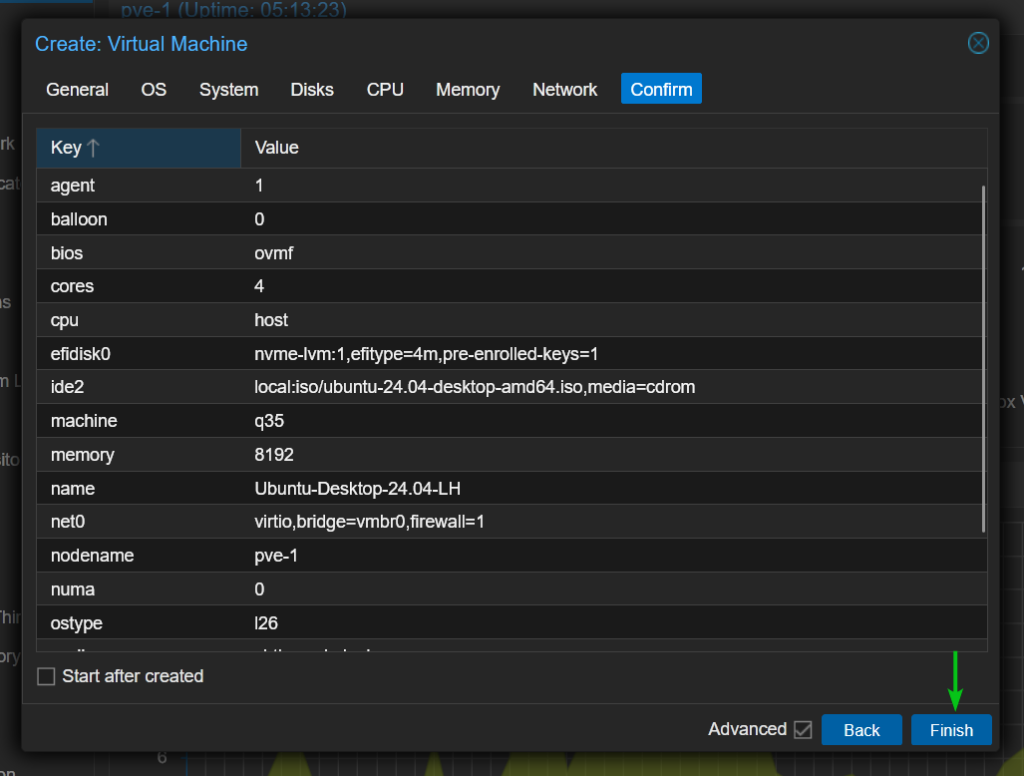Screen dimensions: 1024x776
Task: Click the ide2 key cell
Action: pos(67,387)
